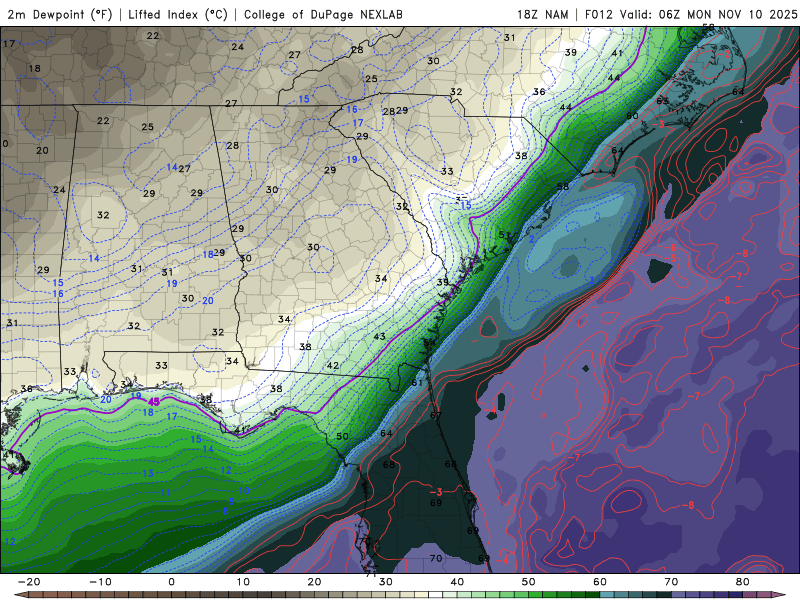Click the "F012 Valid: 06Z MON NOV 10 2025" timestamp
Image resolution: width=800 pixels, height=600 pixels.
690,14
